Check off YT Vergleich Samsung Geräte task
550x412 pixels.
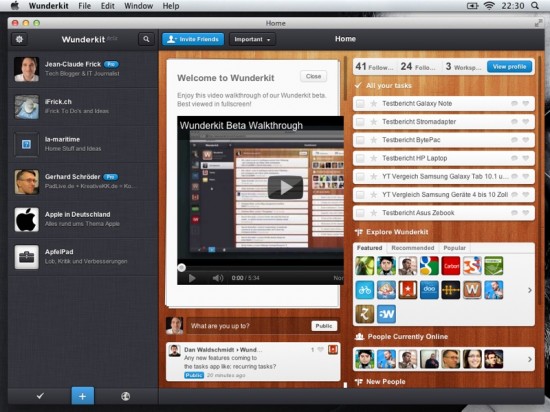(360, 195)
